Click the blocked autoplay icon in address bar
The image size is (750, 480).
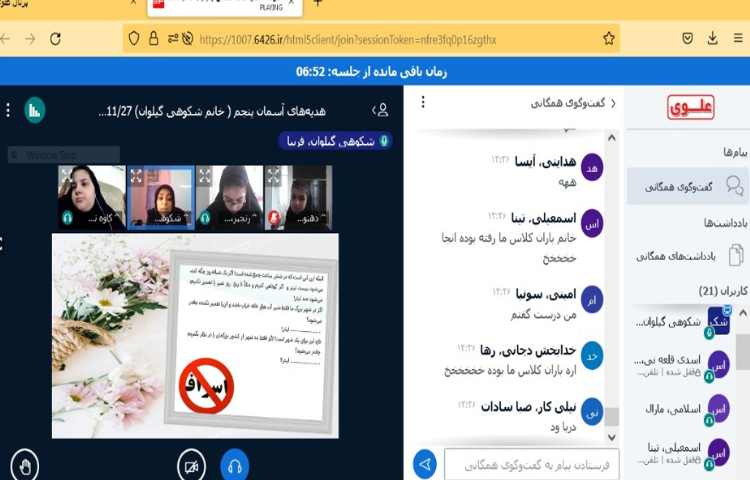coord(188,38)
